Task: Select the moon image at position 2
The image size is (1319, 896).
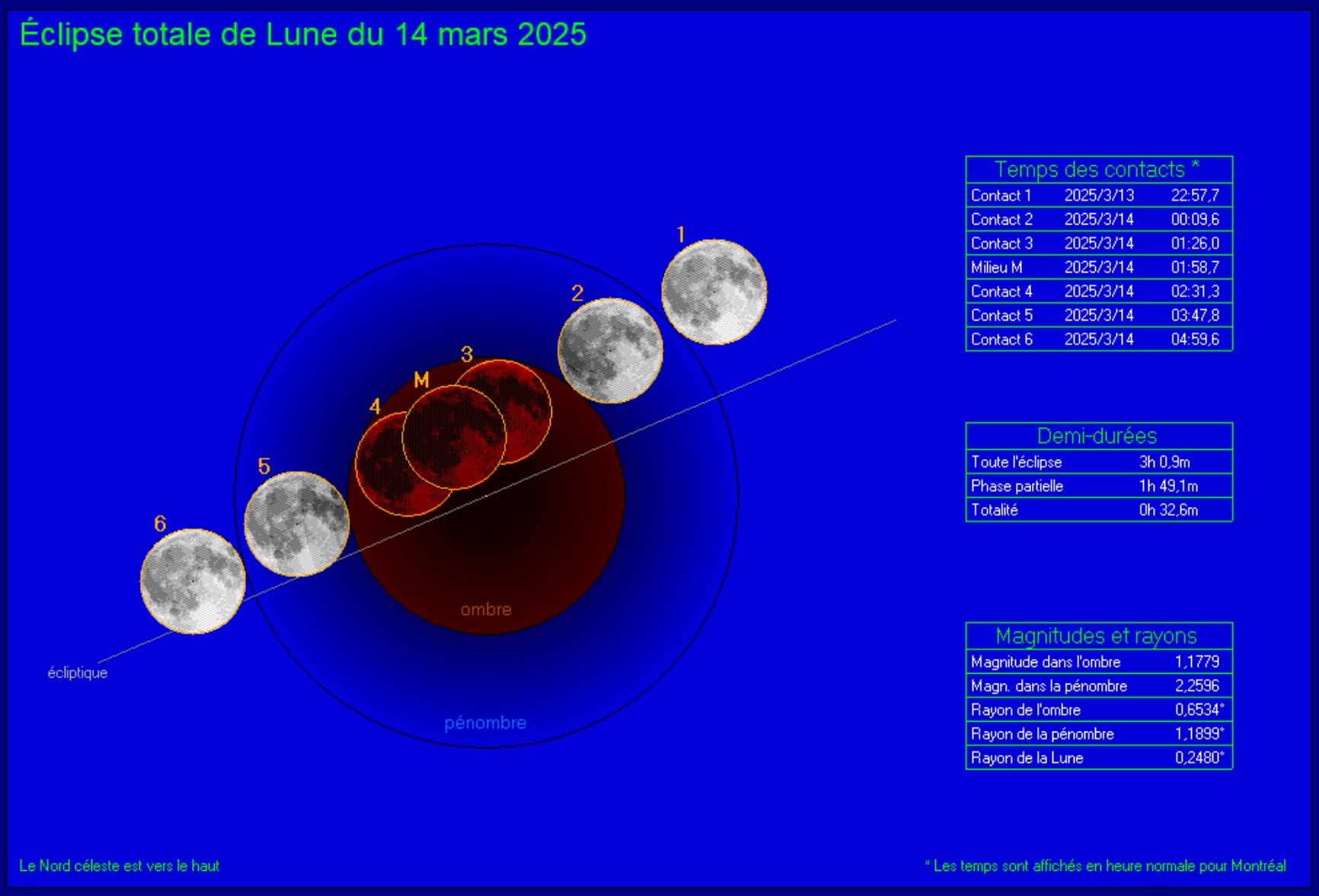Action: coord(610,350)
